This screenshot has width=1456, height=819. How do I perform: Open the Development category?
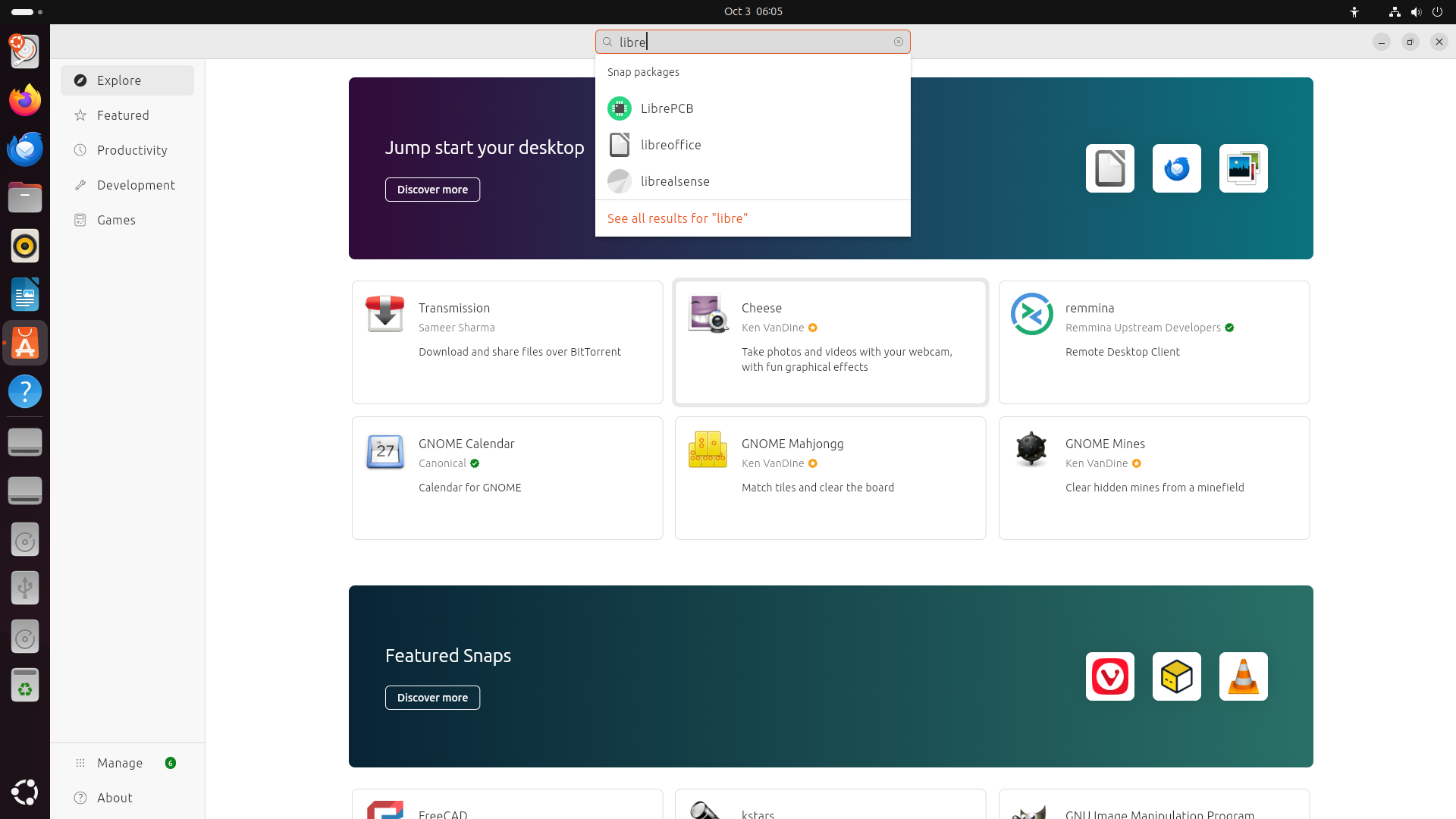[x=127, y=185]
